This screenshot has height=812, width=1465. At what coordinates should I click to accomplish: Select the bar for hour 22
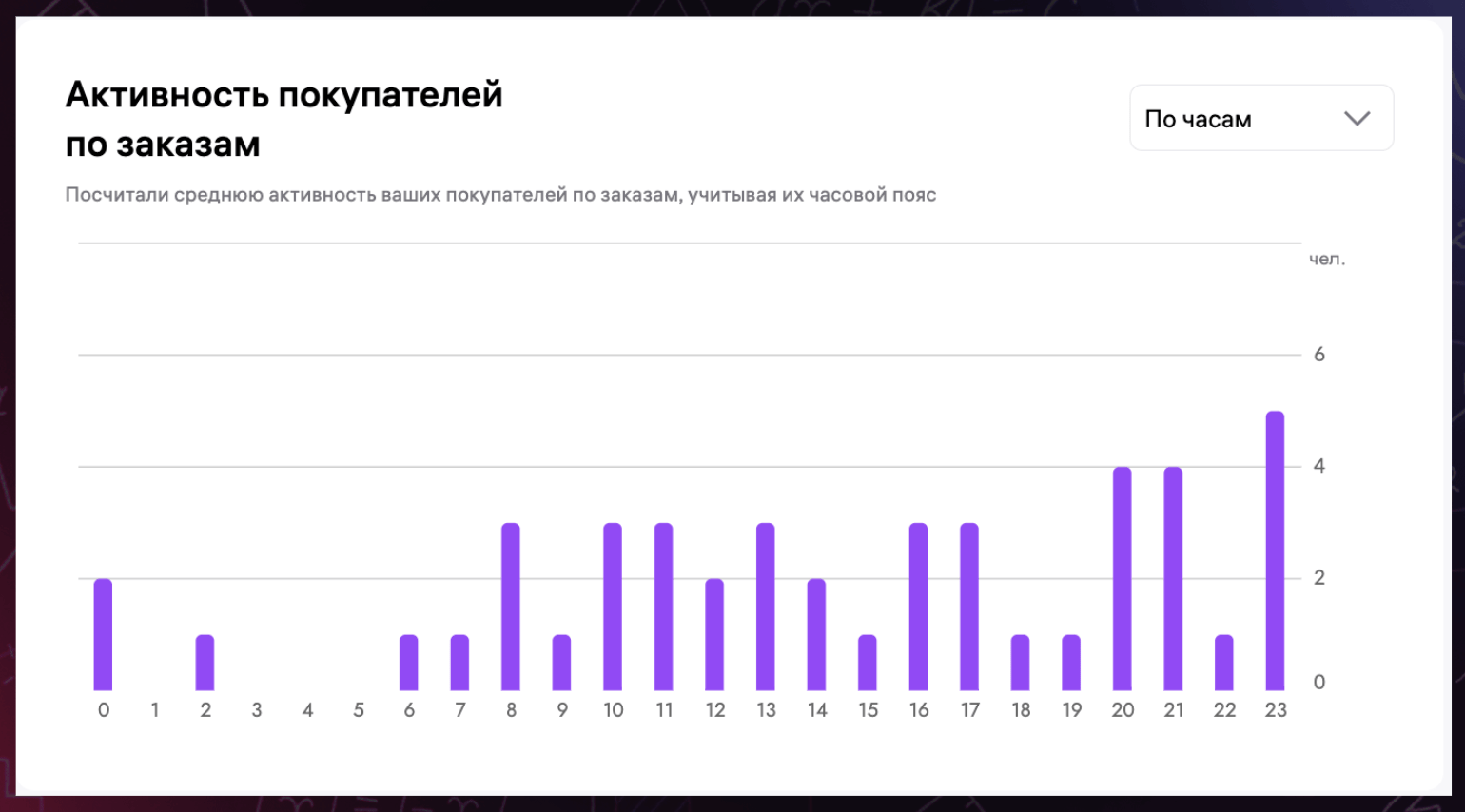pyautogui.click(x=1224, y=663)
